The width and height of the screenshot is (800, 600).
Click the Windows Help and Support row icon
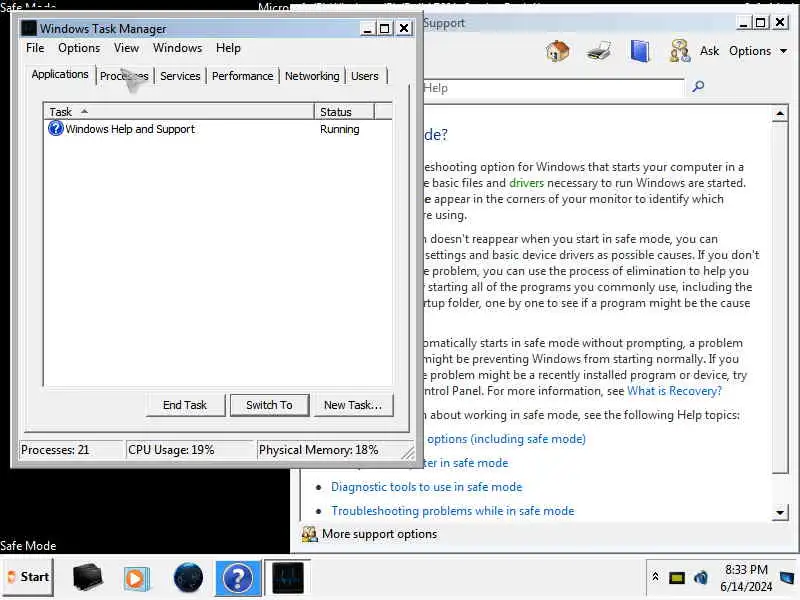point(56,129)
